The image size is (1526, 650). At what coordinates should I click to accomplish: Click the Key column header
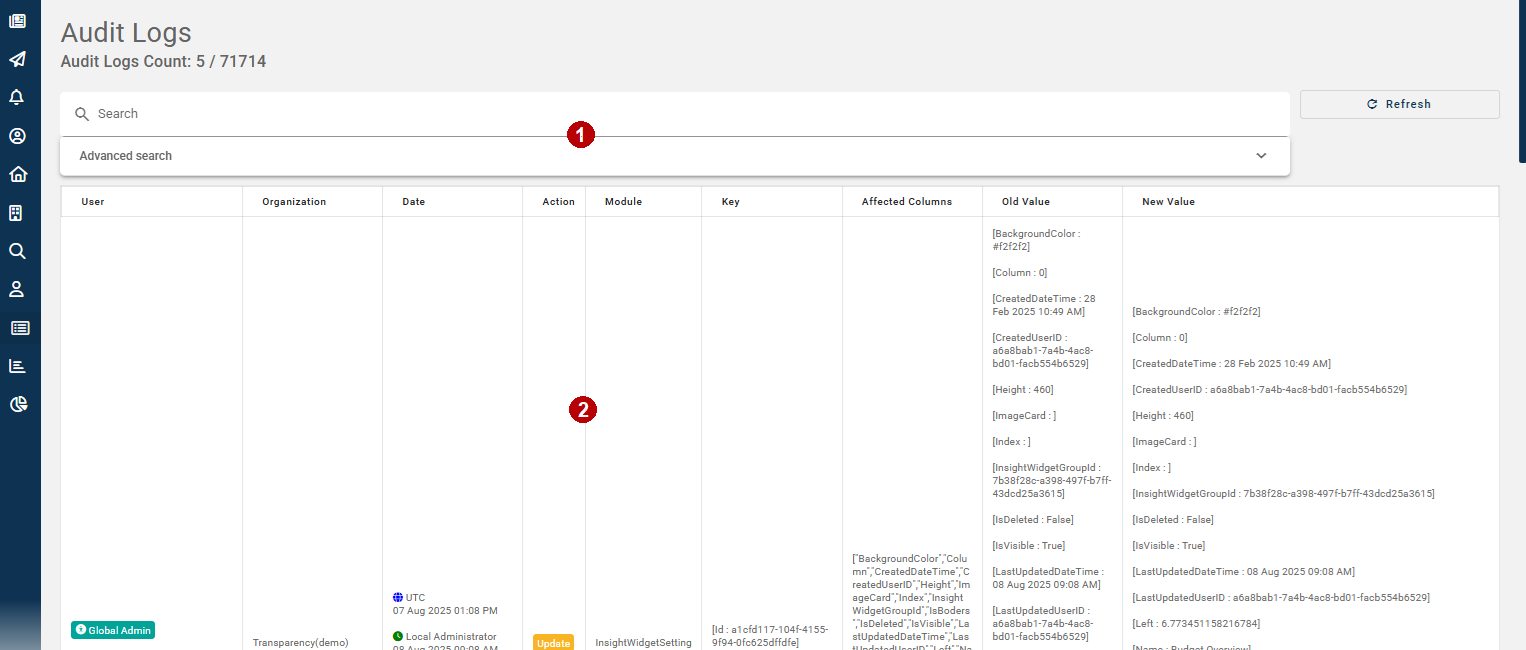click(731, 202)
